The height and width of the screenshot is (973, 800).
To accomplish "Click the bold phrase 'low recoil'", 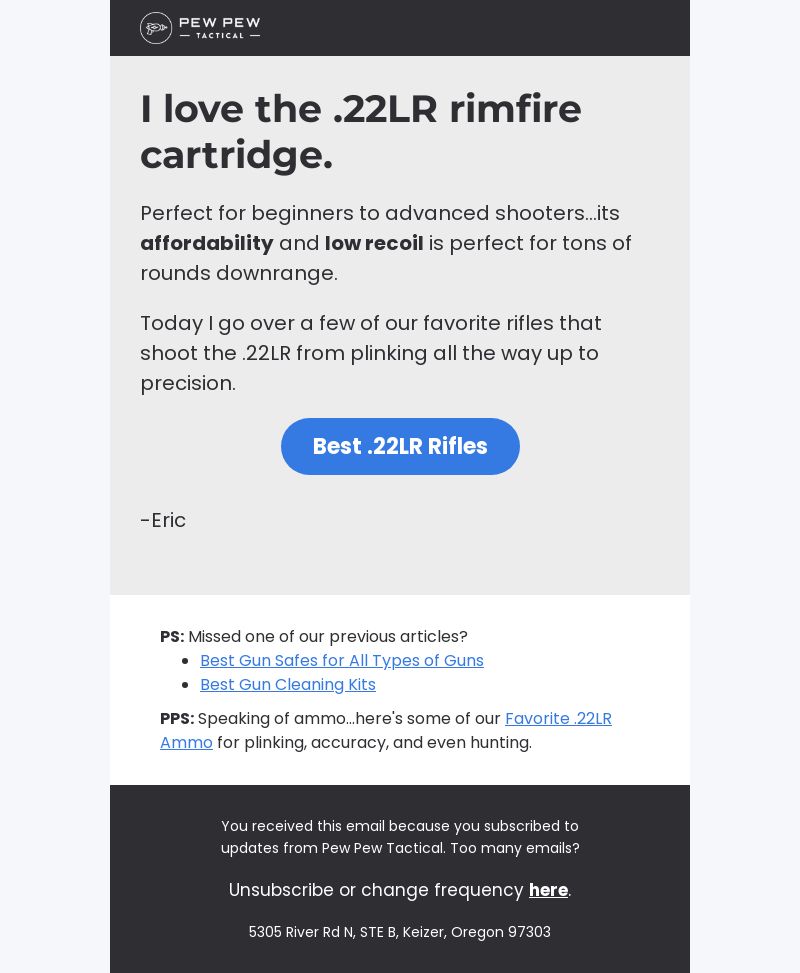I will pyautogui.click(x=374, y=243).
